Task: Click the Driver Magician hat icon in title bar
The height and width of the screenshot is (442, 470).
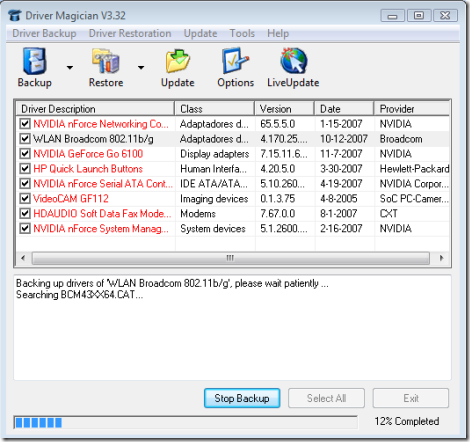Action: point(15,15)
